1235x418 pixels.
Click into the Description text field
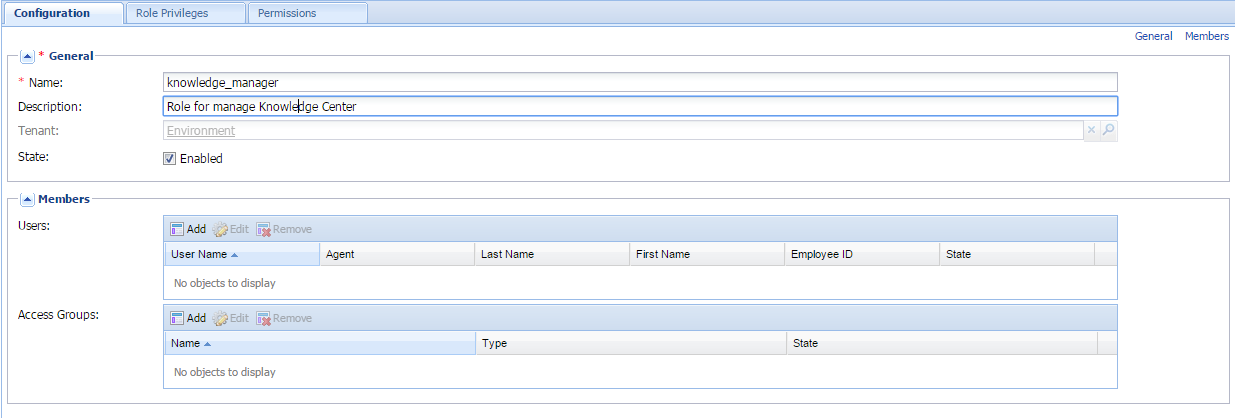[x=640, y=107]
